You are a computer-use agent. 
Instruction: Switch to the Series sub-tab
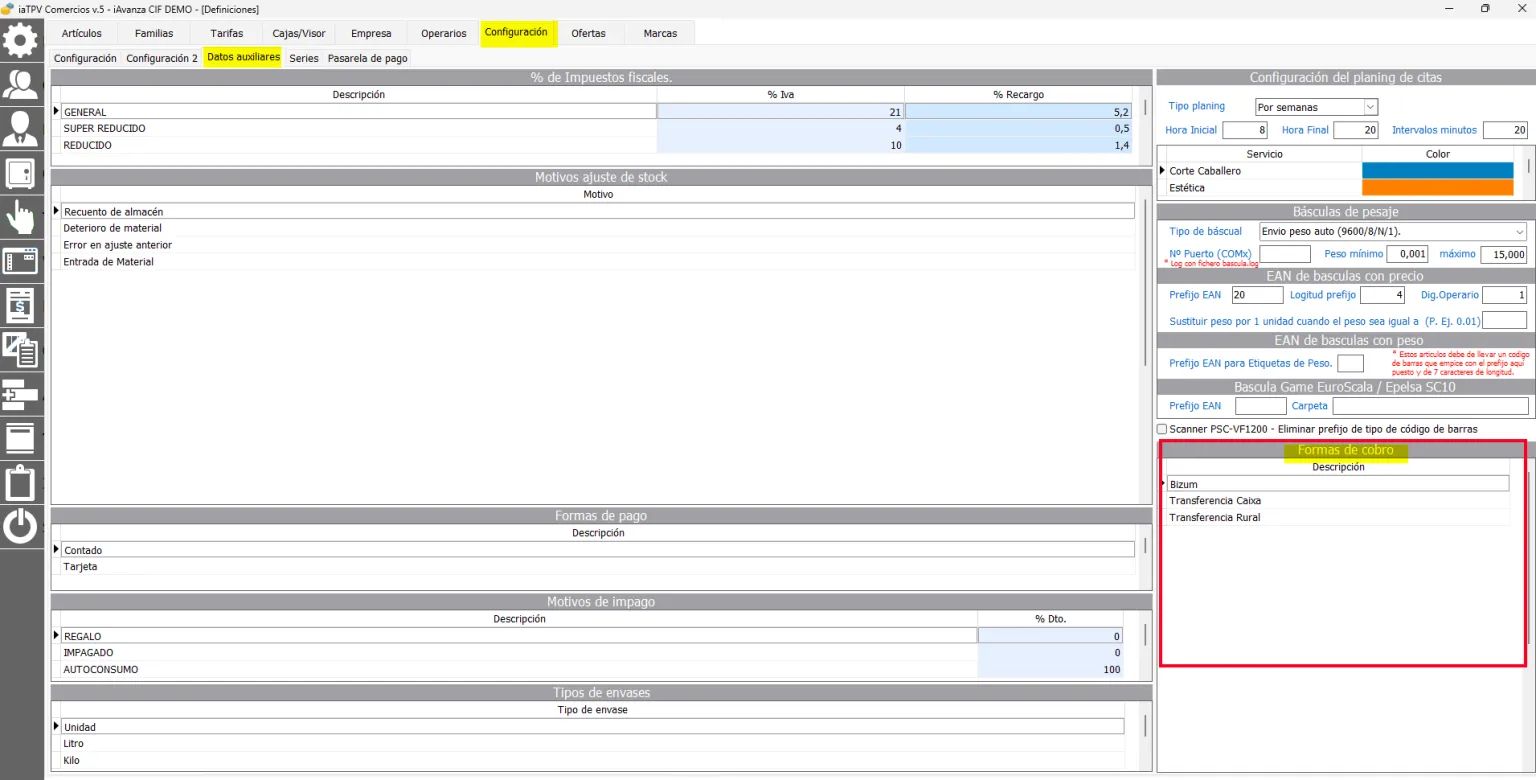tap(304, 58)
